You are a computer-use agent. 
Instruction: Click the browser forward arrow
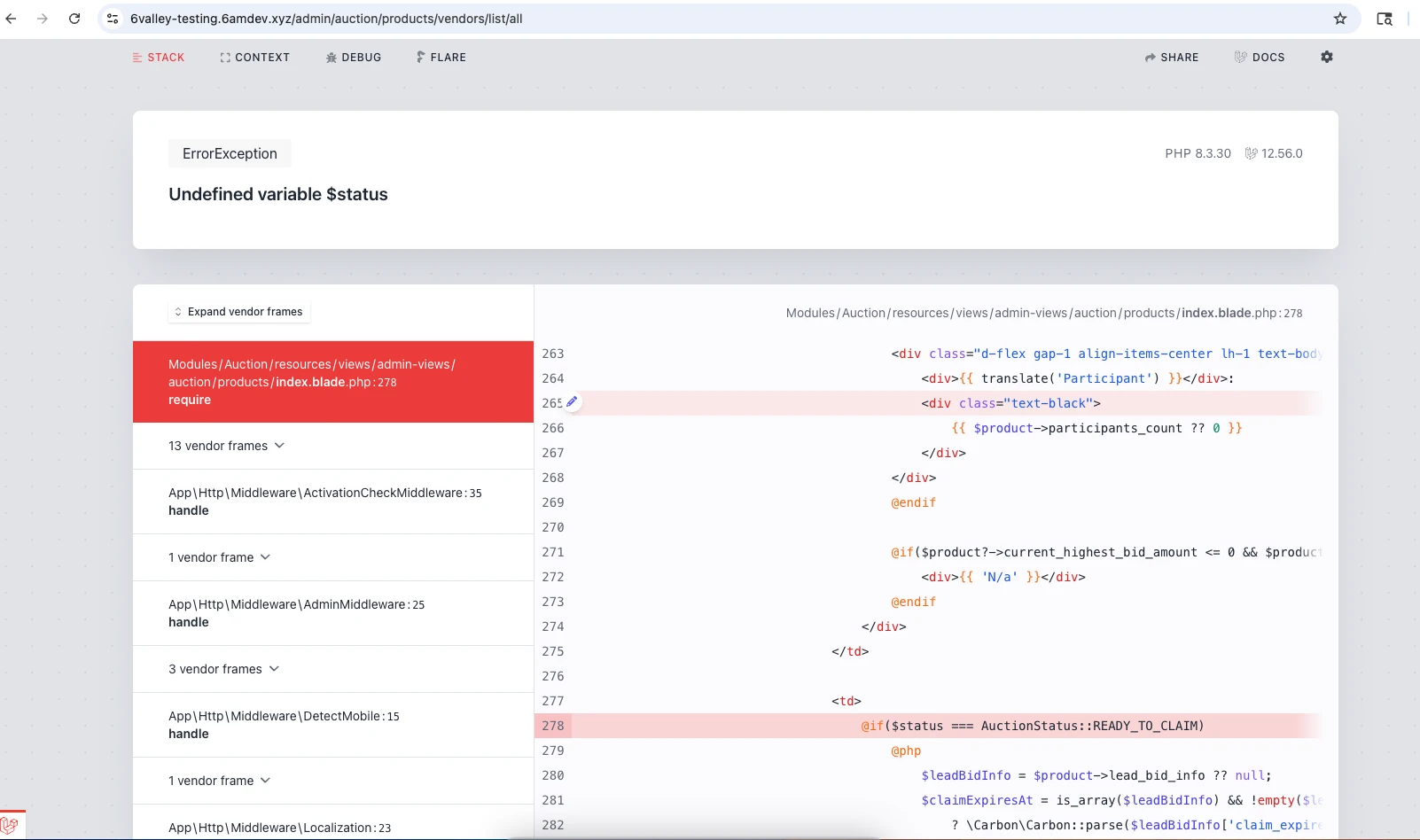pos(43,19)
